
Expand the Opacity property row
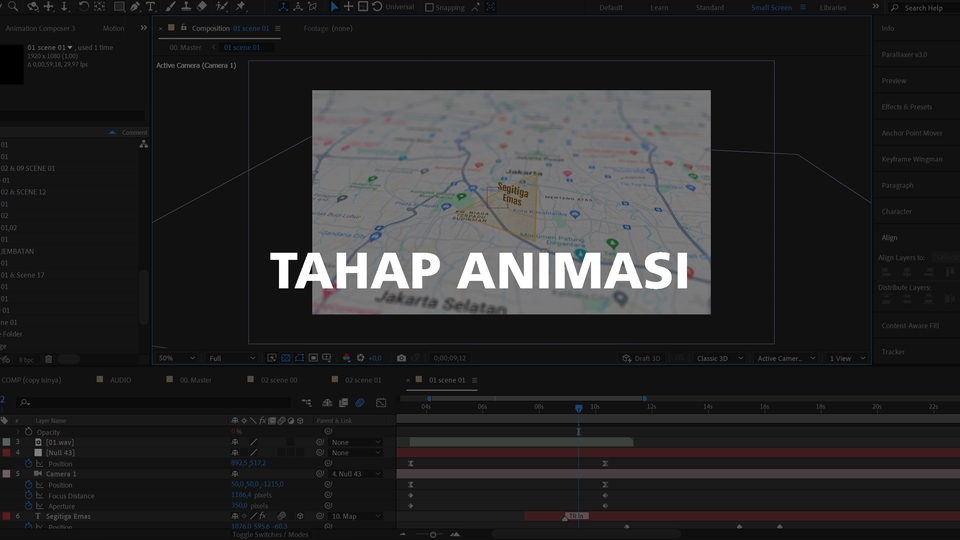pyautogui.click(x=18, y=432)
